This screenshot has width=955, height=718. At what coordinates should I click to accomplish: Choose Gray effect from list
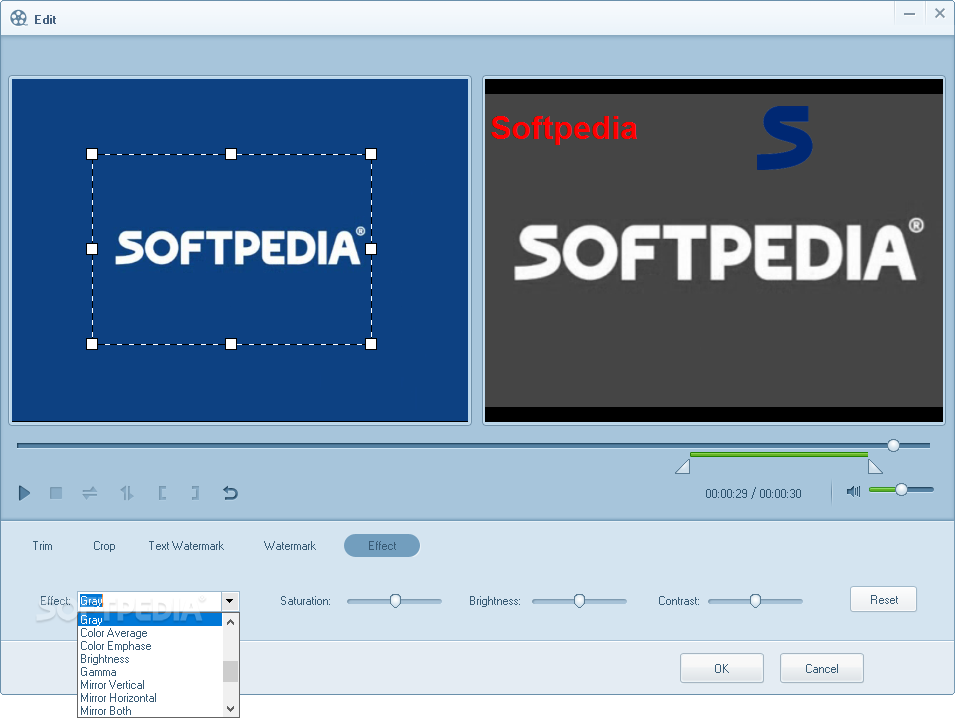click(x=150, y=620)
